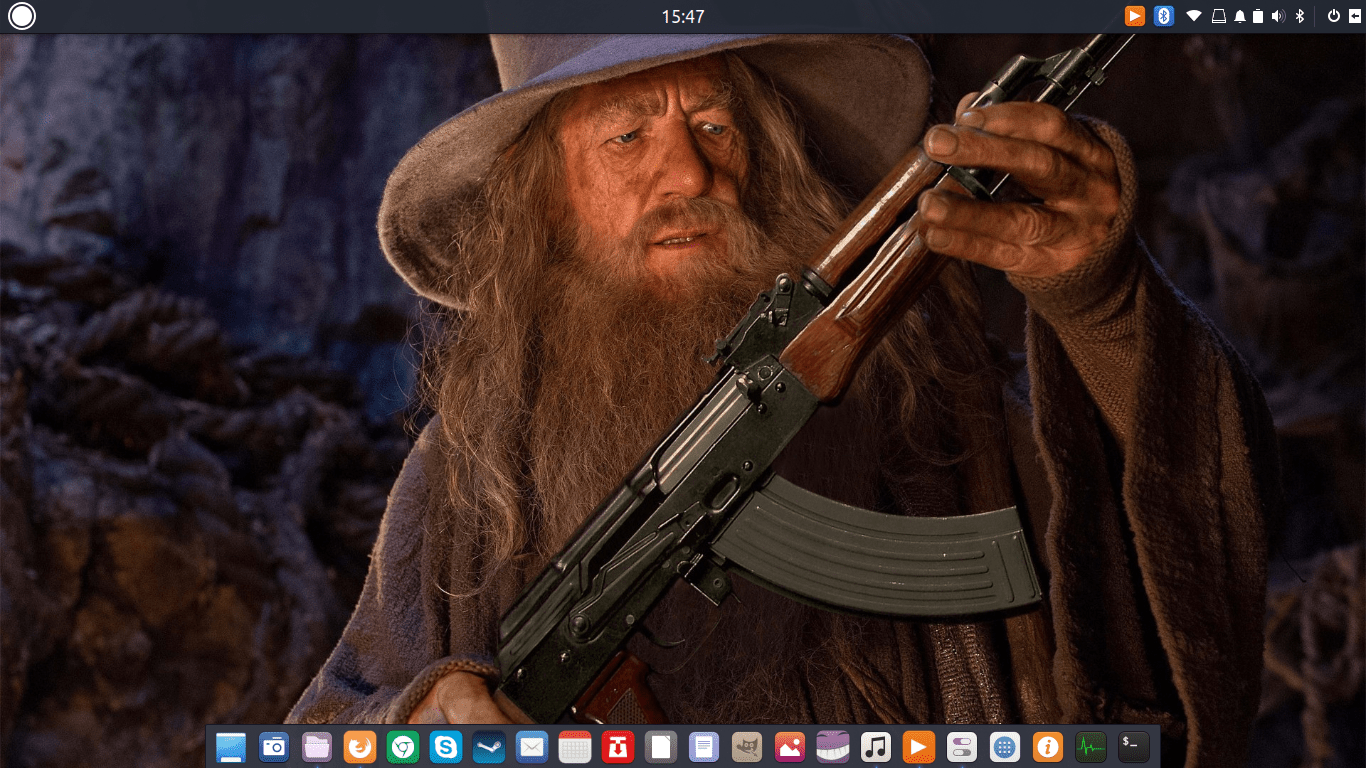
Task: Open the Wi-Fi network indicator
Action: tap(1194, 16)
